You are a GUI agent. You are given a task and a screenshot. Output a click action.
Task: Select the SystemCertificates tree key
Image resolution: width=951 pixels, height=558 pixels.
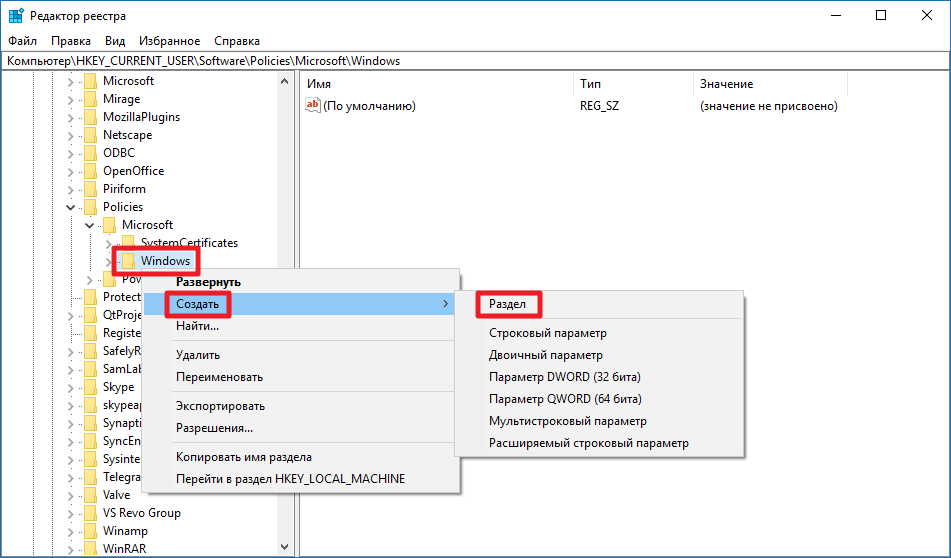189,243
